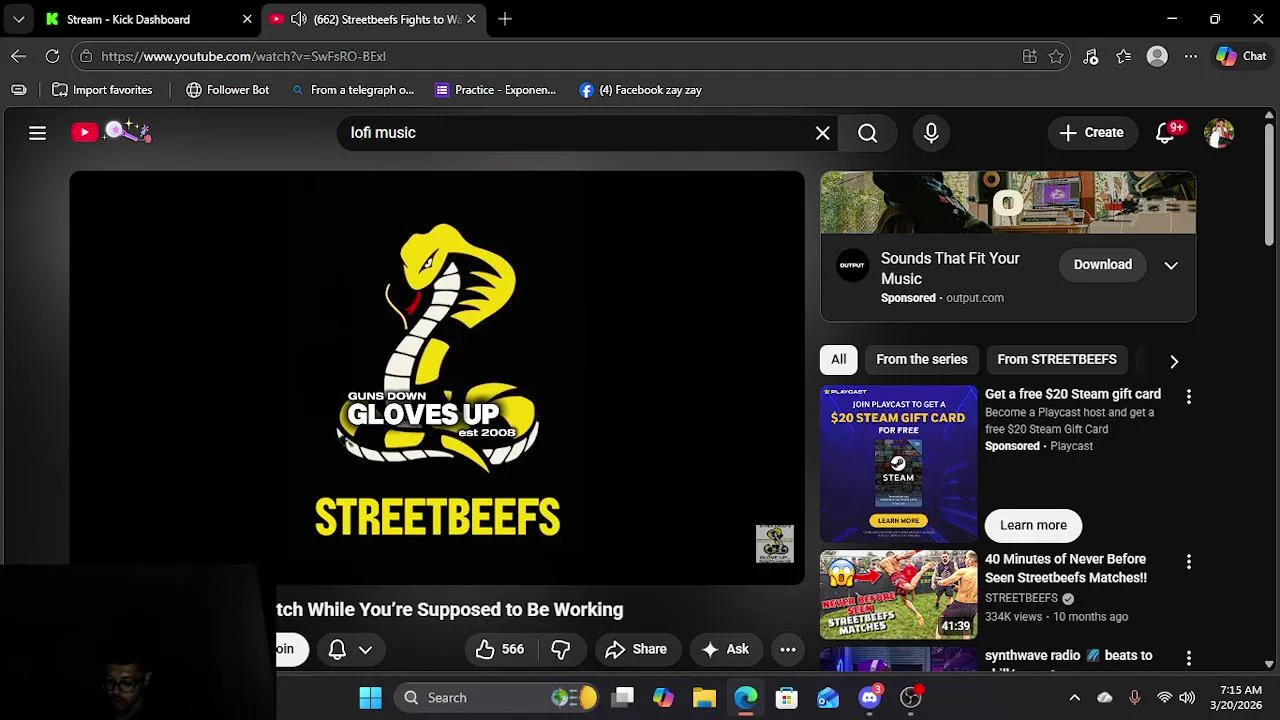Screen dimensions: 1280x720
Task: View site information icon in address bar
Action: [86, 56]
